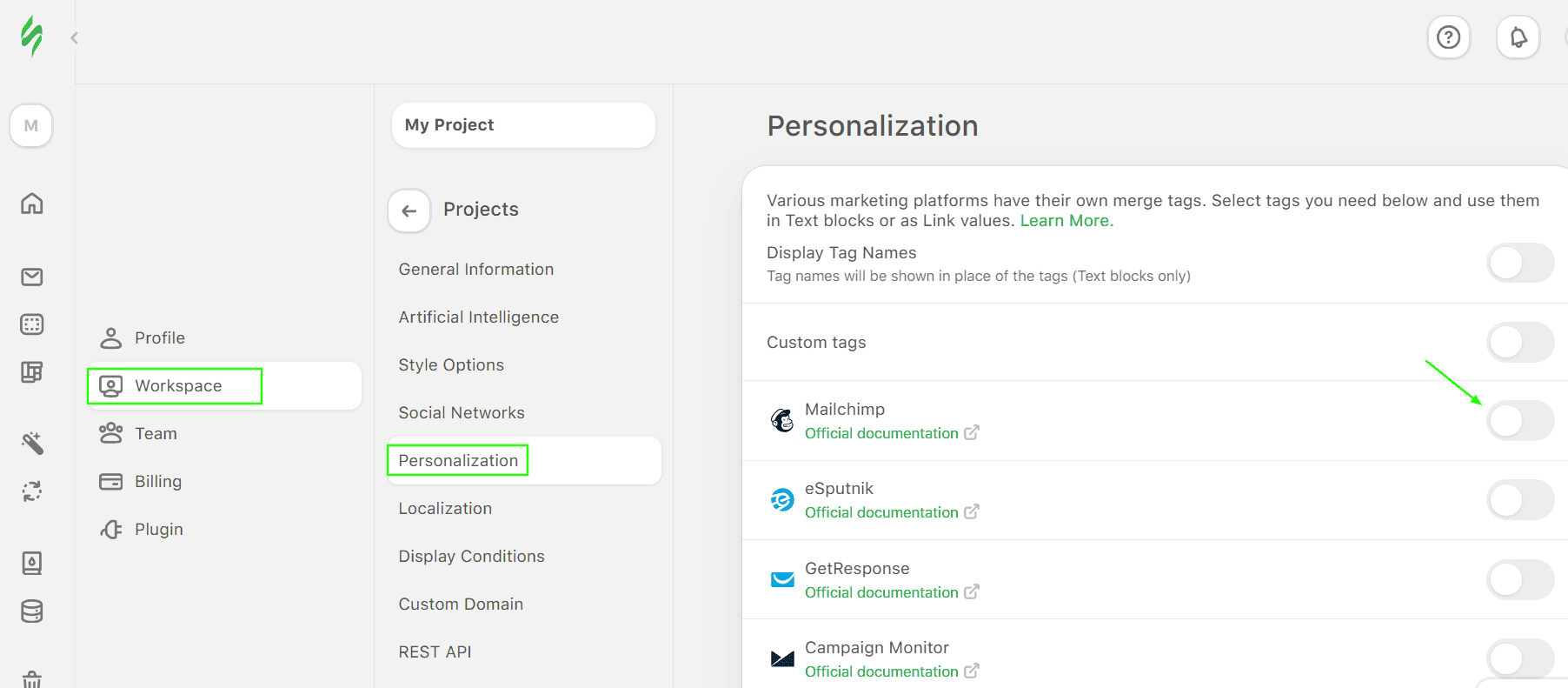Image resolution: width=1568 pixels, height=688 pixels.
Task: Open Personalization section
Action: click(x=524, y=461)
